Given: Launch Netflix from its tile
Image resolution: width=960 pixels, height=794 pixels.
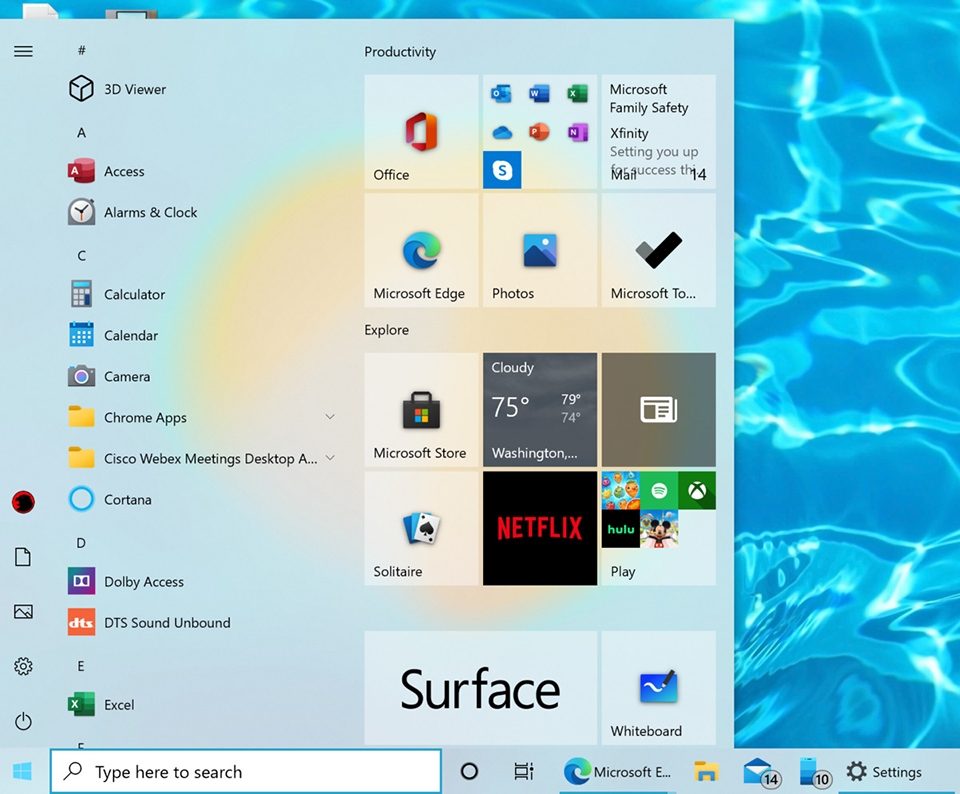Looking at the screenshot, I should 540,528.
